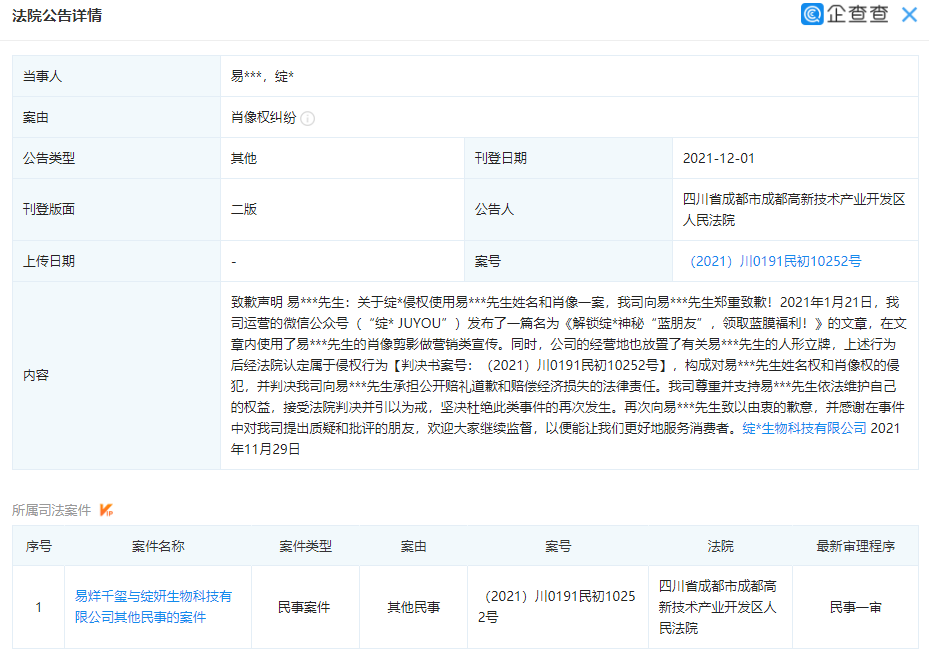Click the 其他民事 cell in the case table

point(413,607)
